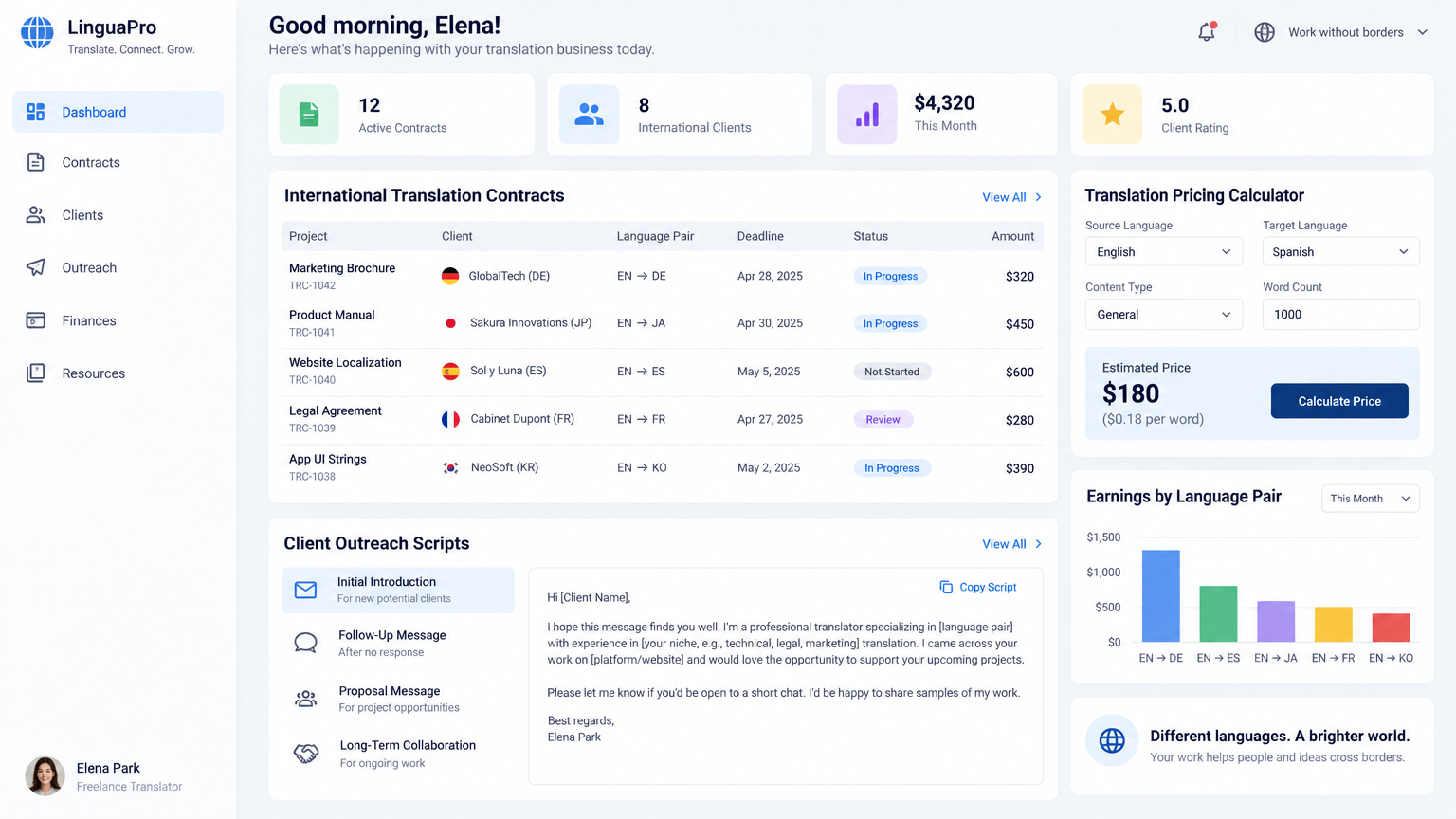Image resolution: width=1456 pixels, height=819 pixels.
Task: Click the Product Manual project name
Action: [332, 315]
